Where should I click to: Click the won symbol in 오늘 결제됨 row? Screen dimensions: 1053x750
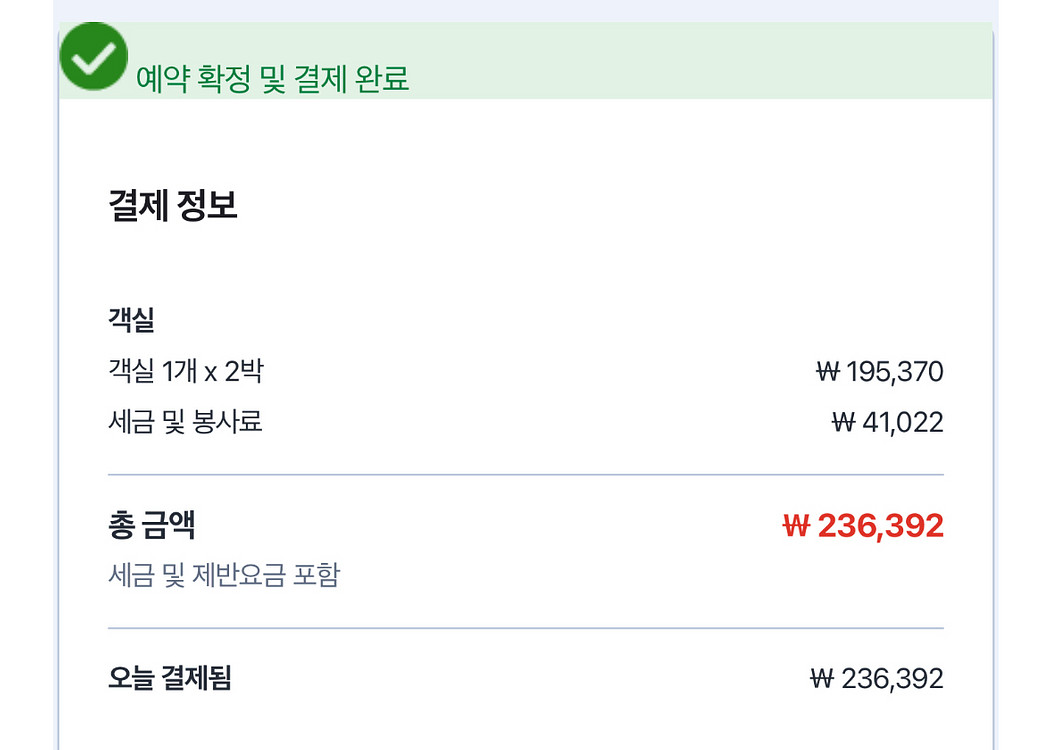pos(822,680)
